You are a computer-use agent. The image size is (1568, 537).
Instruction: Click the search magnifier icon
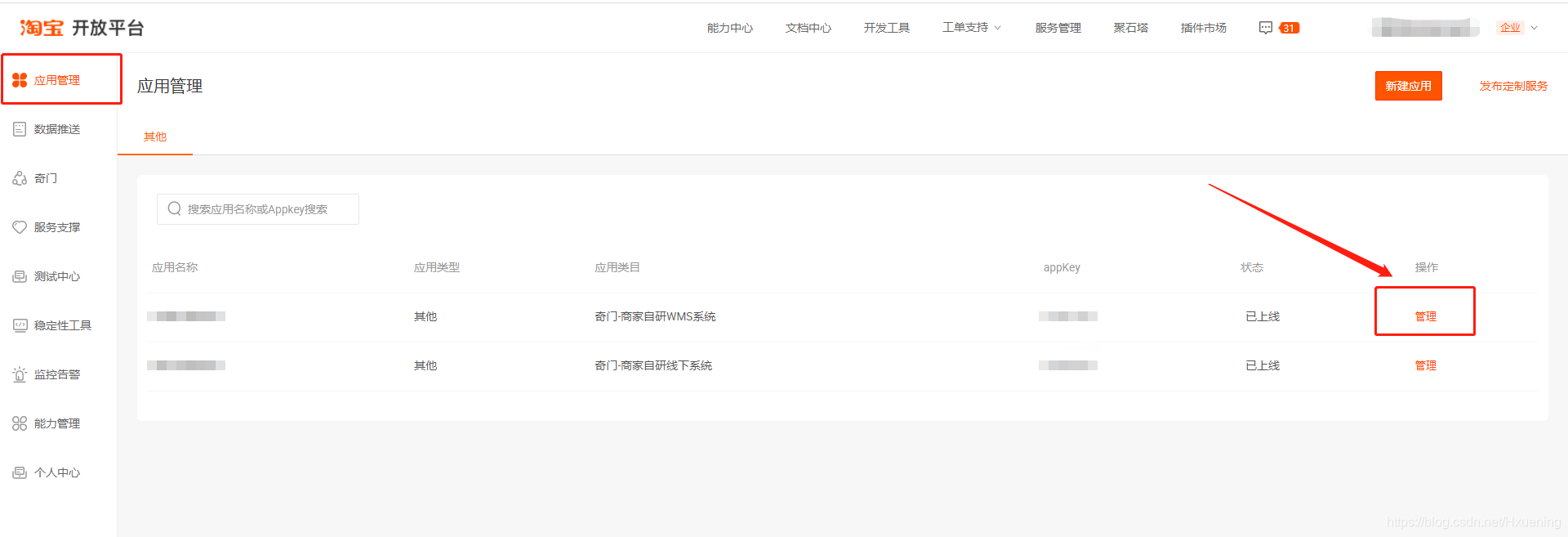[x=174, y=209]
